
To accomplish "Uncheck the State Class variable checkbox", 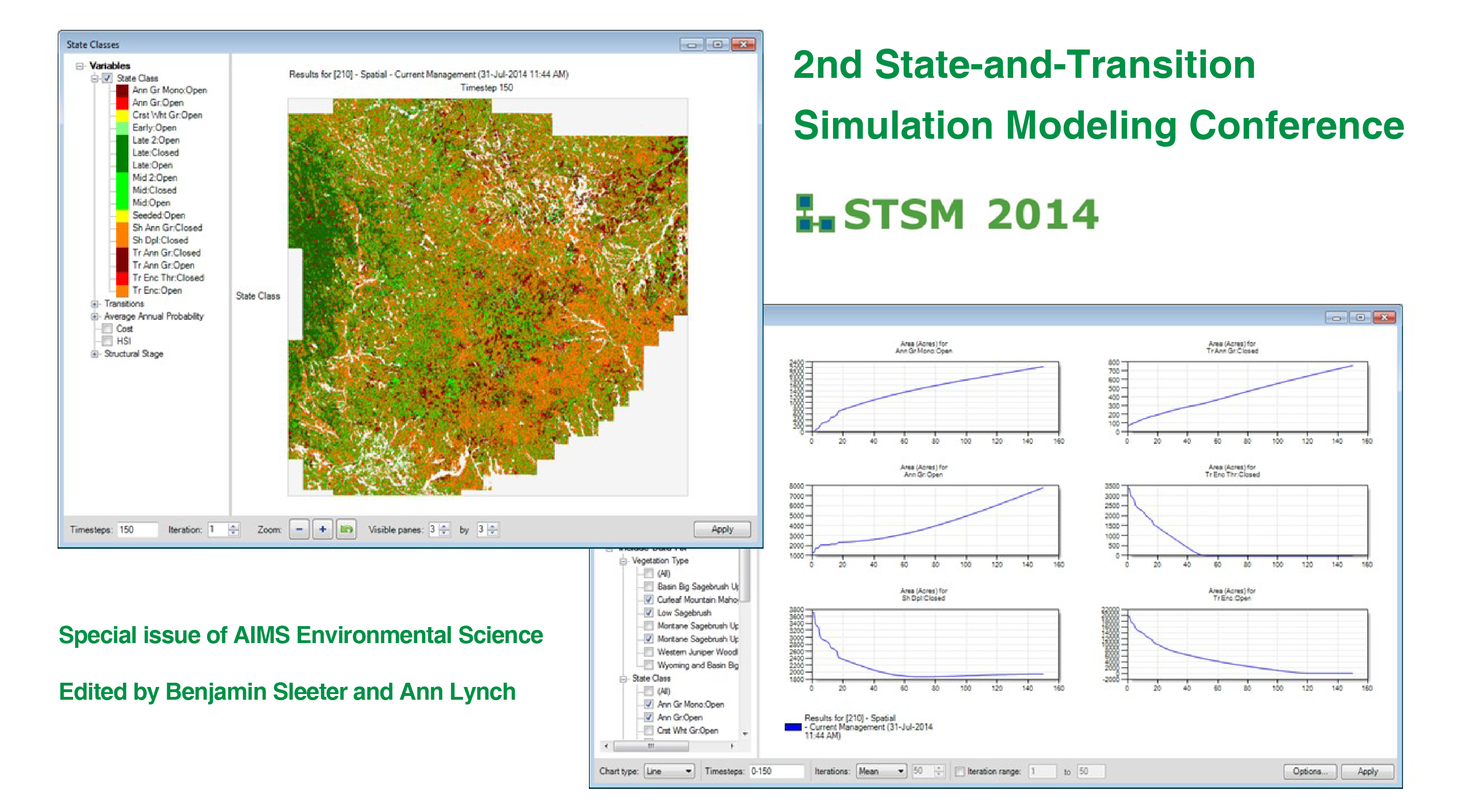I will [107, 78].
